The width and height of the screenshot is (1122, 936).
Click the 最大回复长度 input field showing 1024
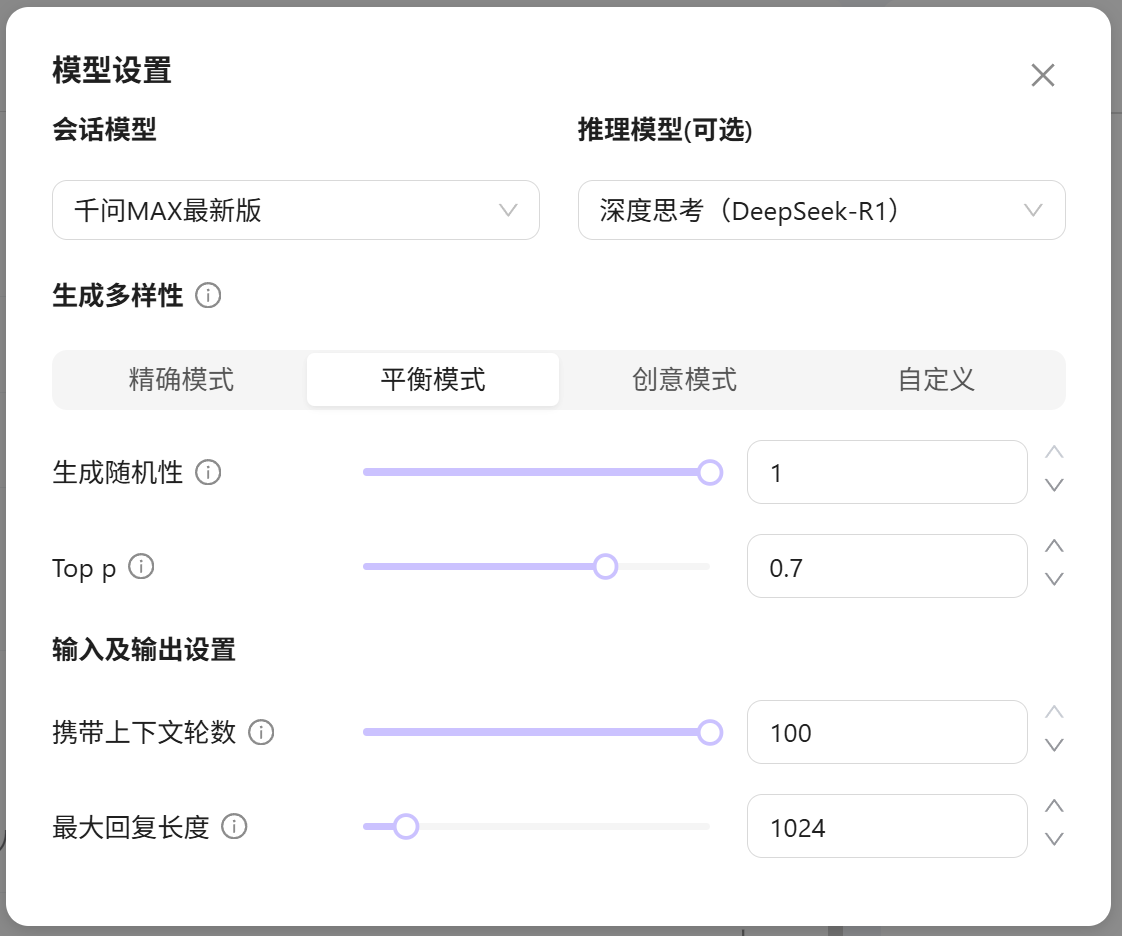pos(886,827)
